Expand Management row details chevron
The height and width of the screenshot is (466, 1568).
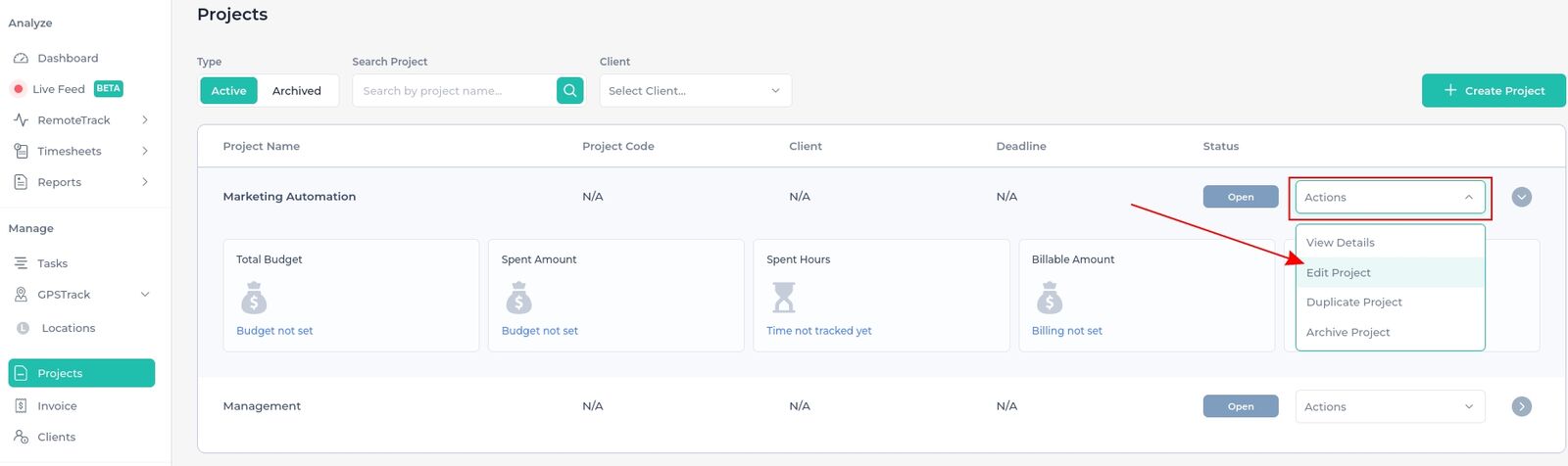(x=1521, y=406)
